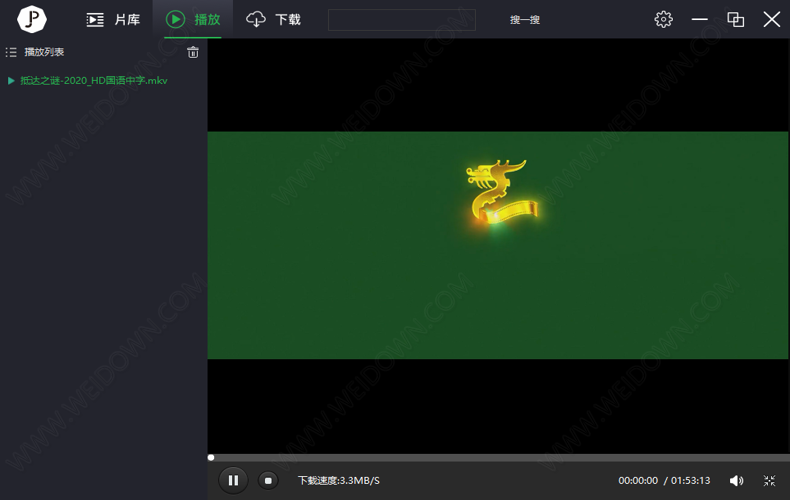Click the playback progress bar

[499, 458]
